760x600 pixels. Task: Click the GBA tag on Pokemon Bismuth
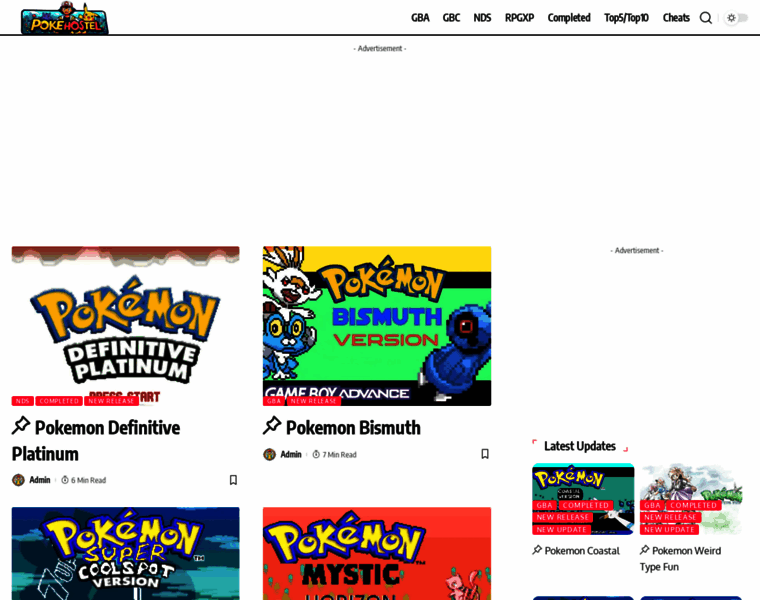coord(274,401)
